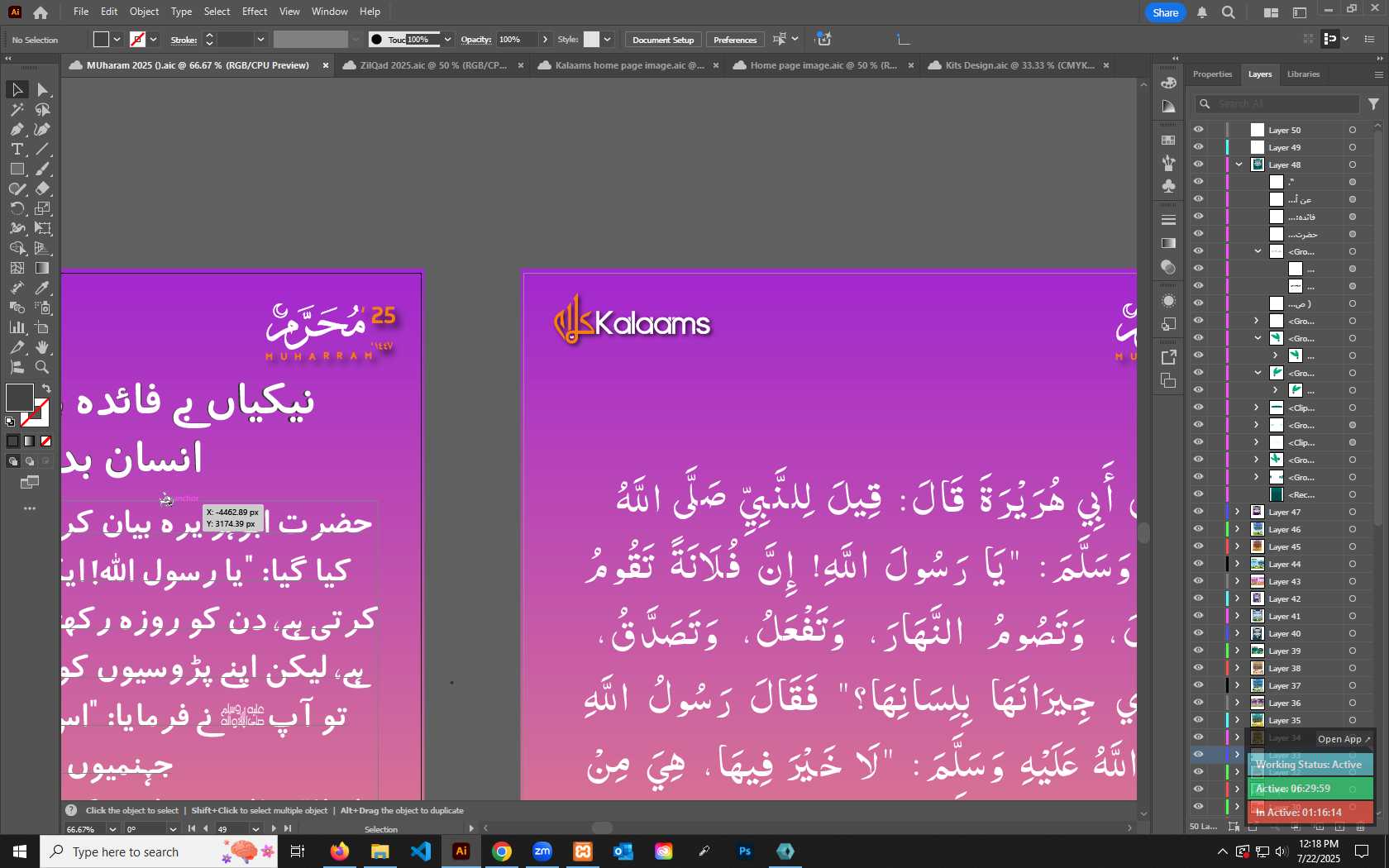Expand Layer 45 contents
Viewport: 1389px width, 868px height.
tap(1238, 546)
